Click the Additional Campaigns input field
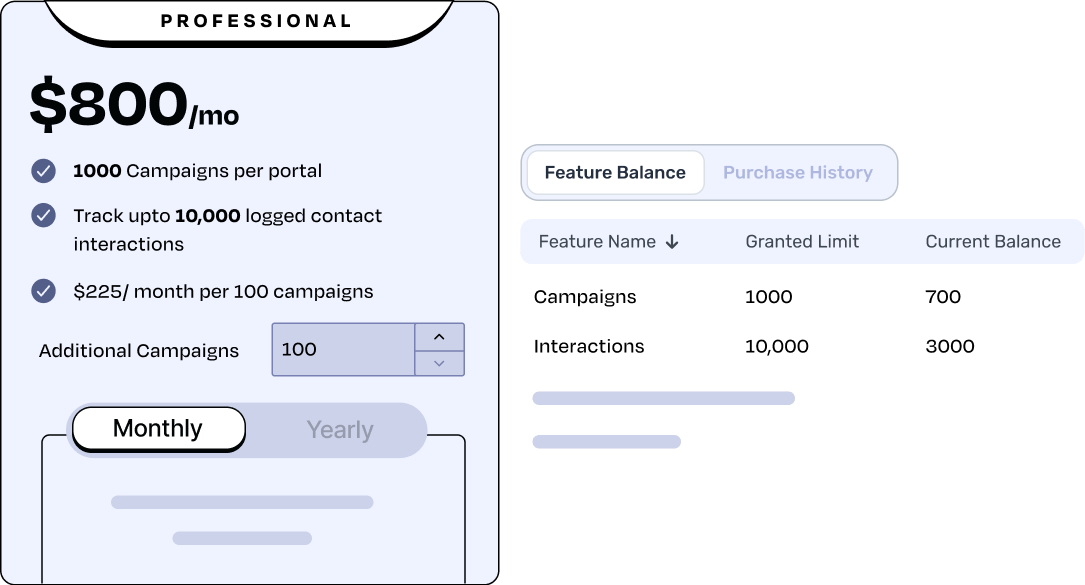 [343, 349]
